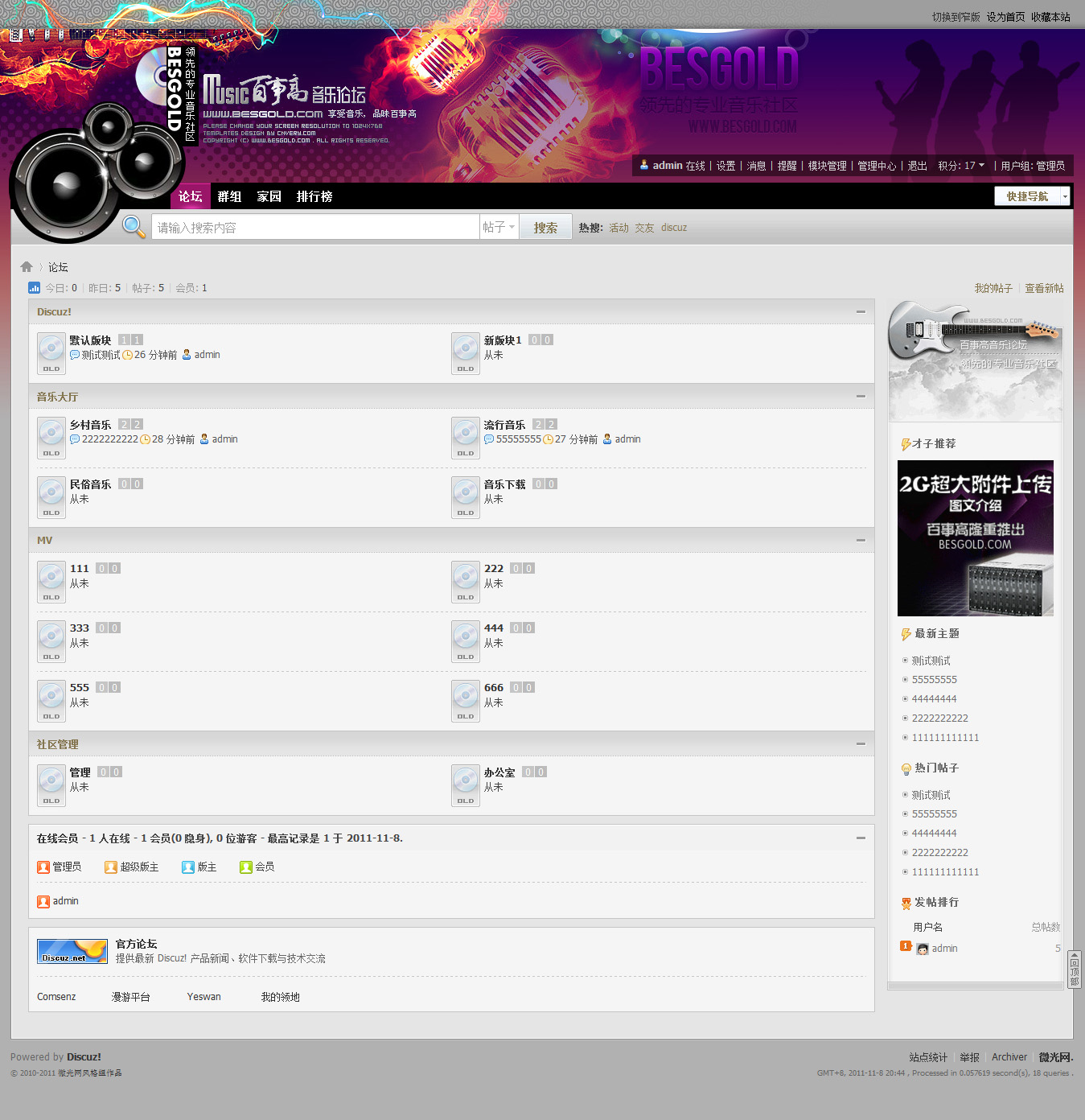Click the 444 forum disc icon

coord(466,641)
